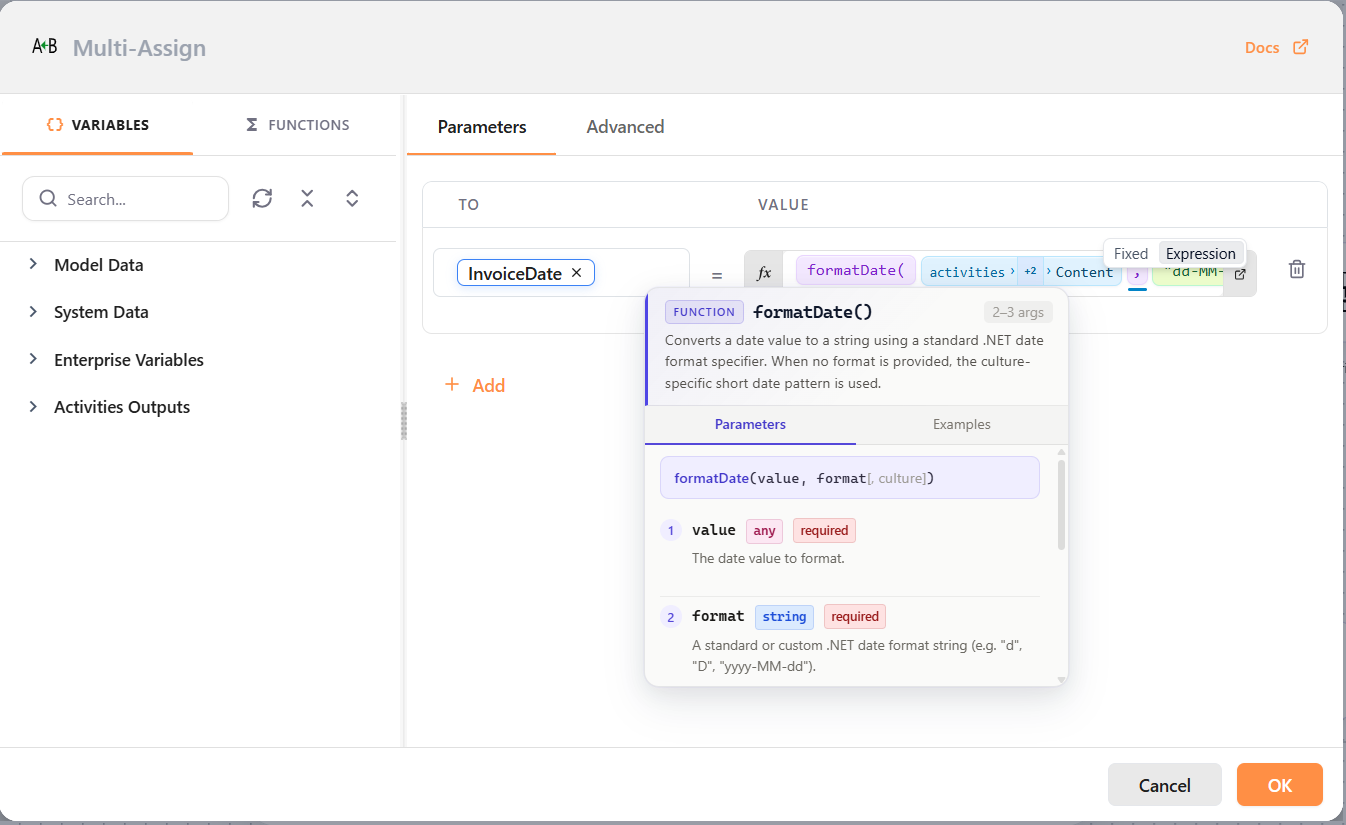The image size is (1346, 825).
Task: Switch to the Variables tab
Action: pos(98,125)
